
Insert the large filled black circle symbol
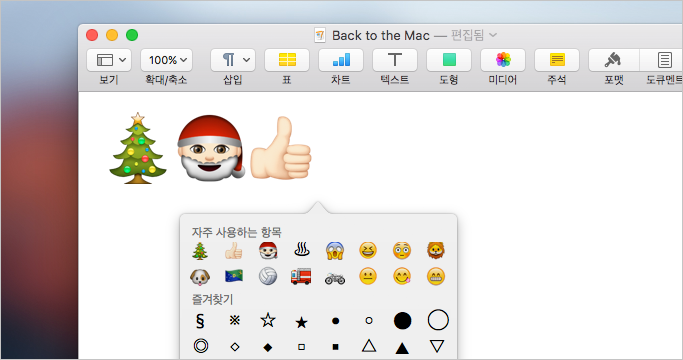click(402, 320)
